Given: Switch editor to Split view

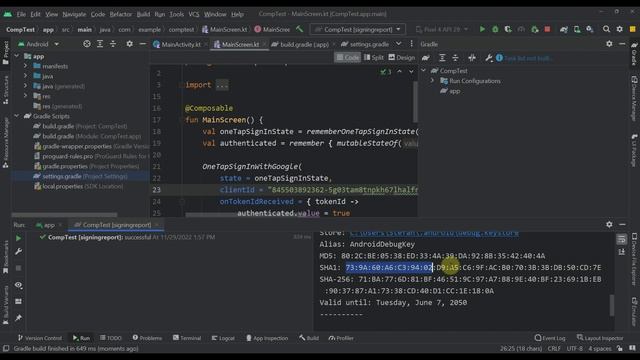Looking at the screenshot, I should 373,58.
